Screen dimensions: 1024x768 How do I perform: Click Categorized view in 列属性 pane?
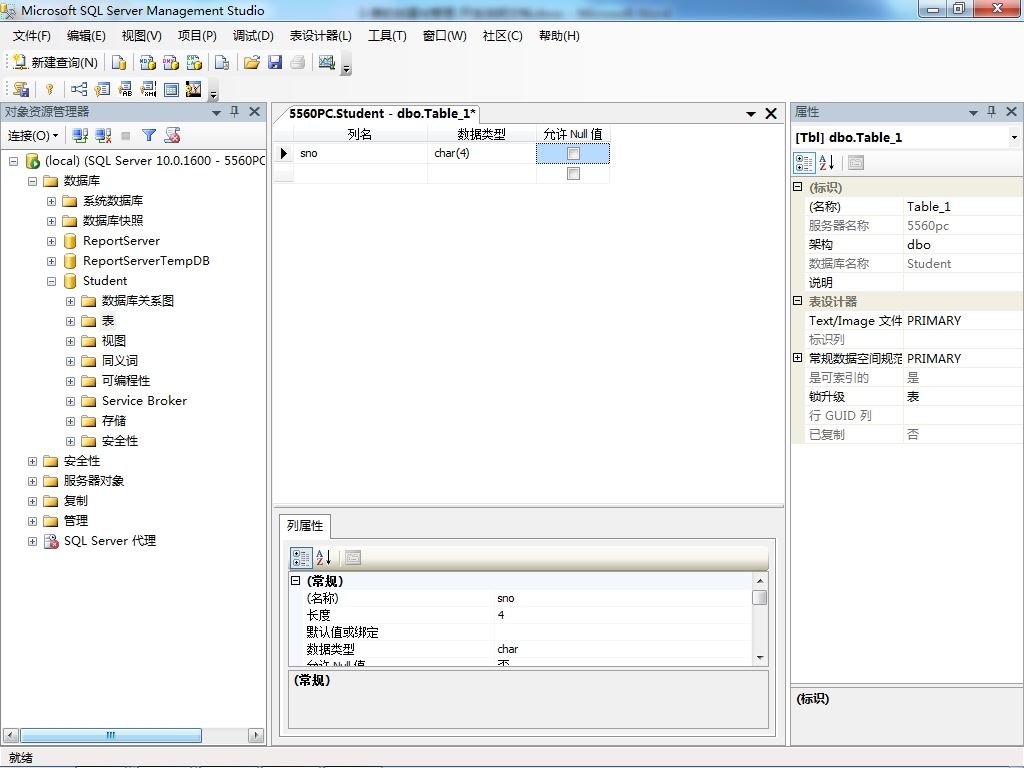point(301,558)
